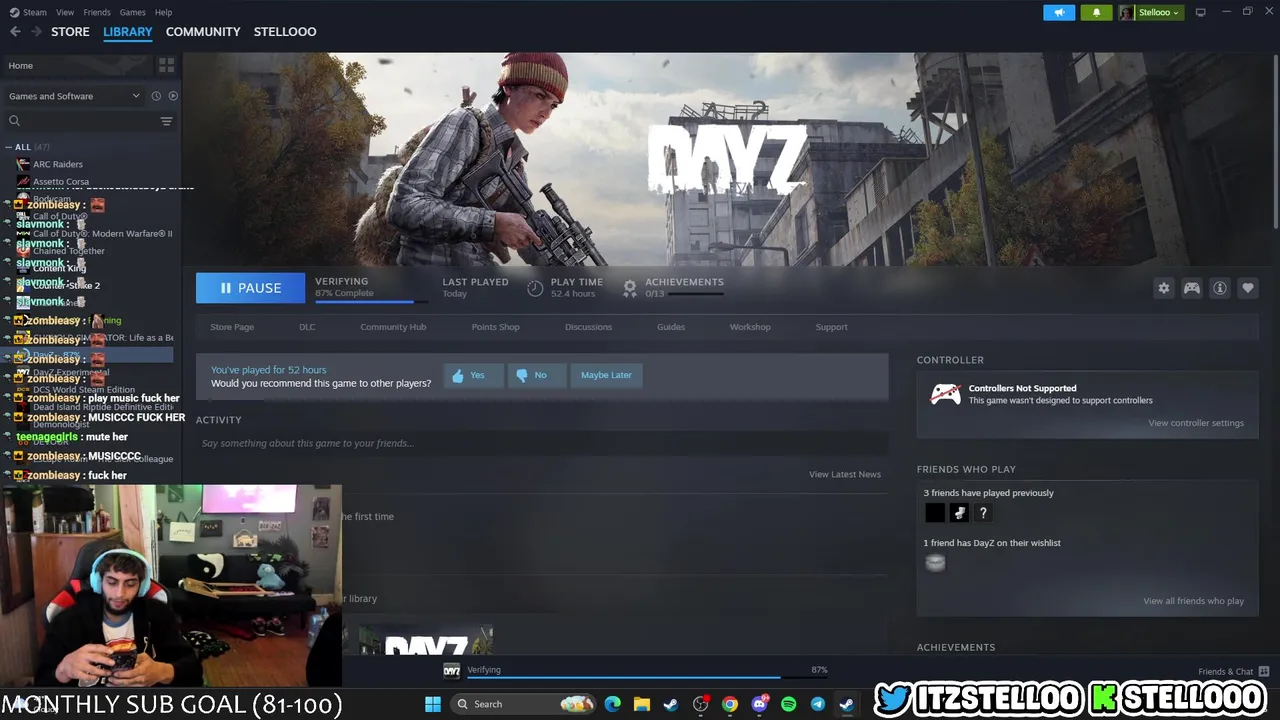This screenshot has width=1280, height=720.
Task: Open the Friends menu
Action: pos(97,12)
